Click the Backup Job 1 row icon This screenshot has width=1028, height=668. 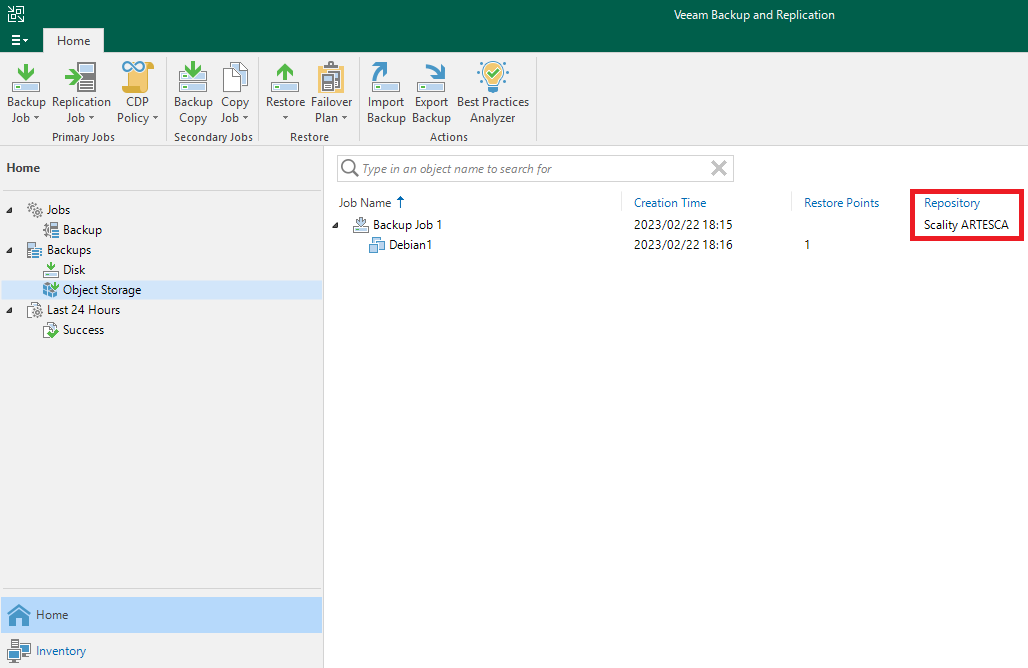coord(361,225)
